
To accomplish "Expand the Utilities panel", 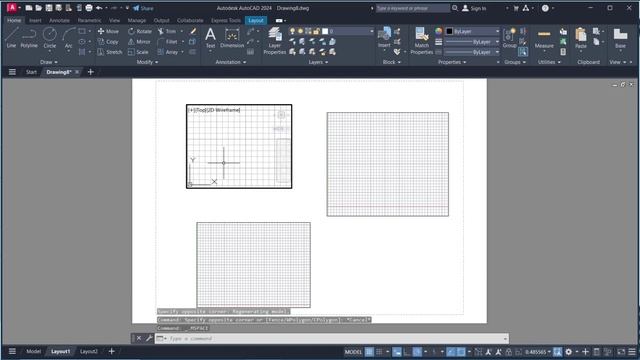I will pos(549,62).
